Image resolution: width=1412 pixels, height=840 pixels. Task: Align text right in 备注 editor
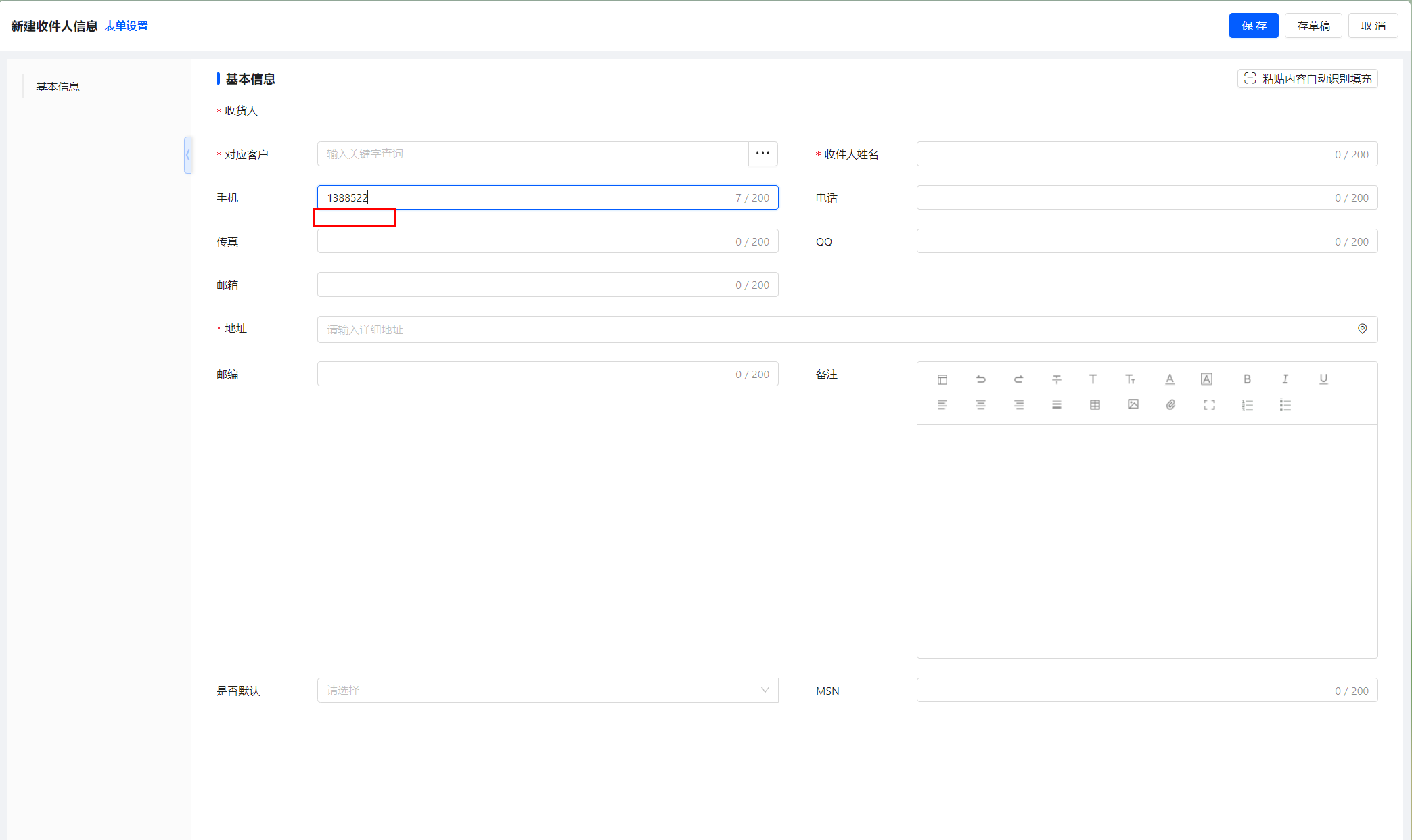click(1018, 405)
